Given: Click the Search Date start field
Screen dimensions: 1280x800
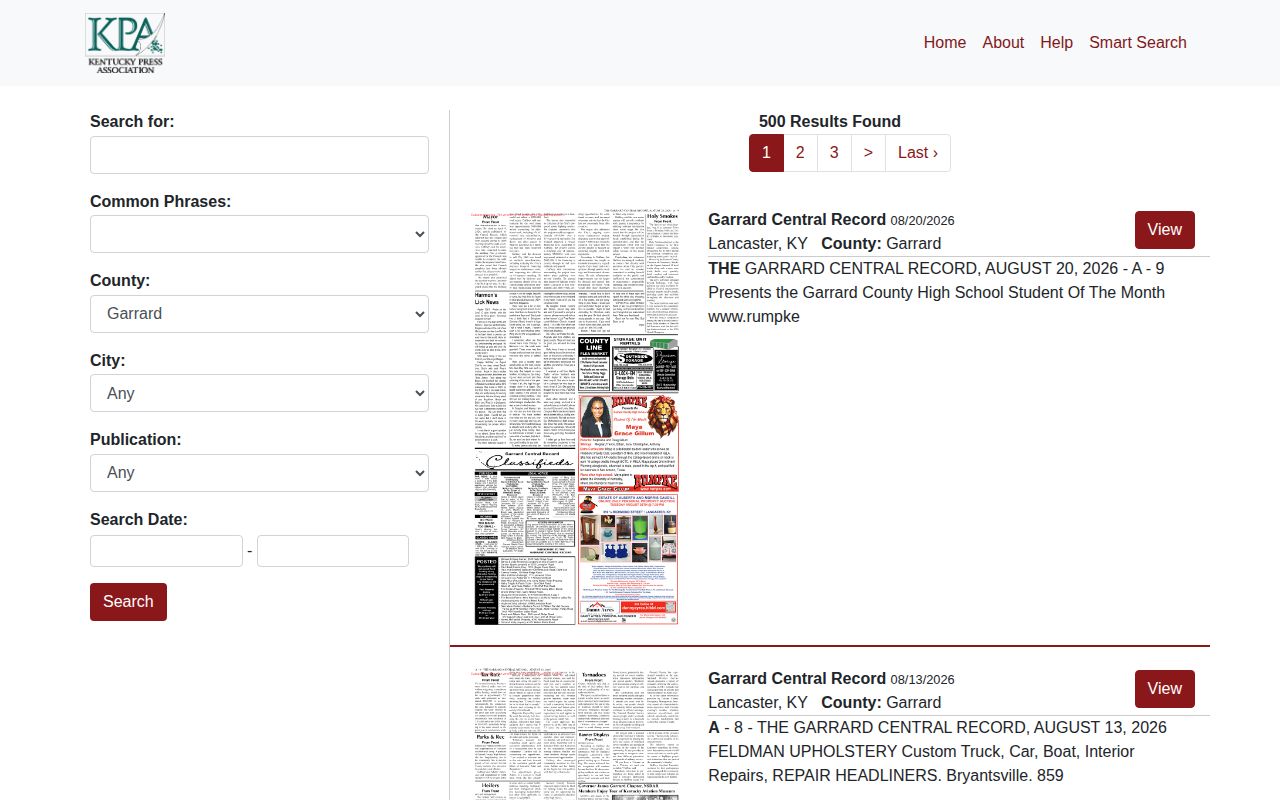Looking at the screenshot, I should (x=166, y=551).
